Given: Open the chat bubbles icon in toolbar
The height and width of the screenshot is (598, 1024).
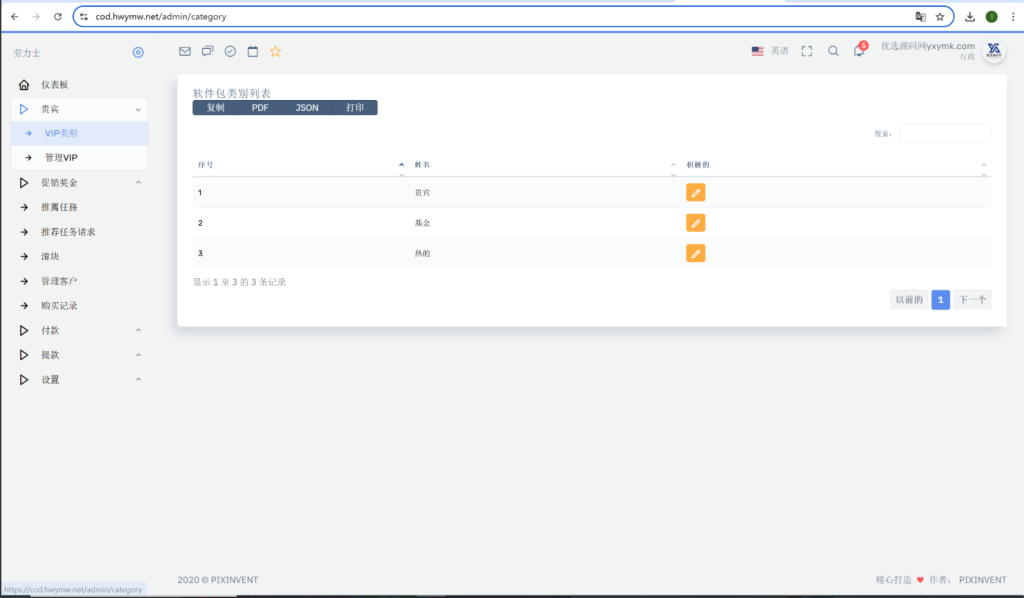Looking at the screenshot, I should coord(207,51).
